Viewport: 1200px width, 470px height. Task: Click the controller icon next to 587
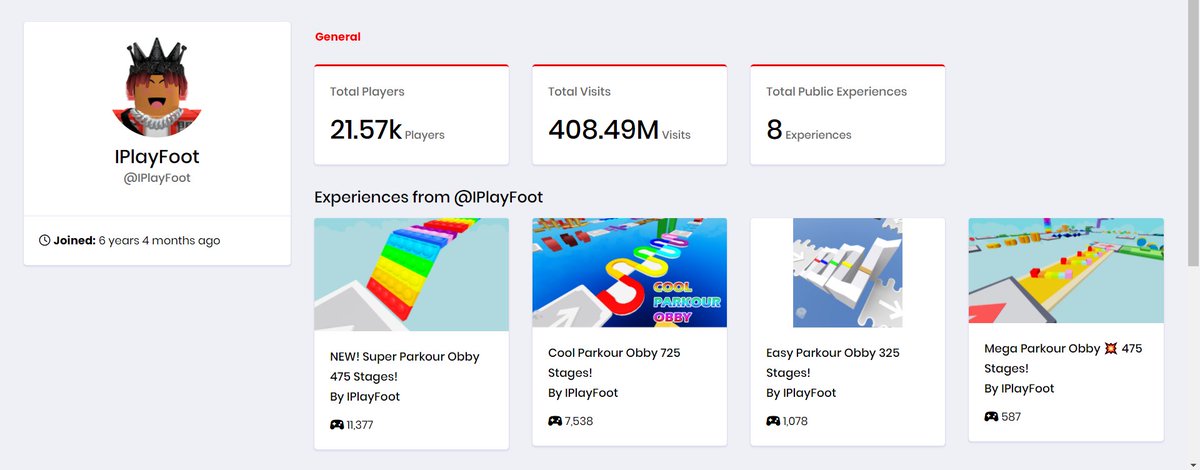(990, 417)
